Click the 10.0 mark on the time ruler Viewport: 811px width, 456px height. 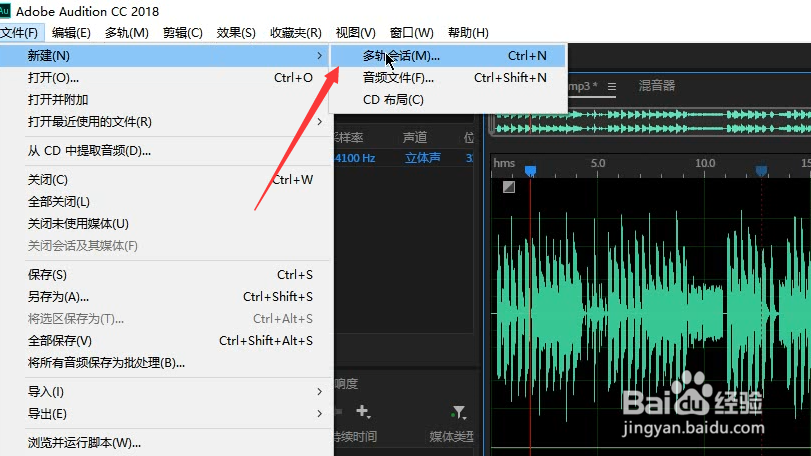(705, 163)
